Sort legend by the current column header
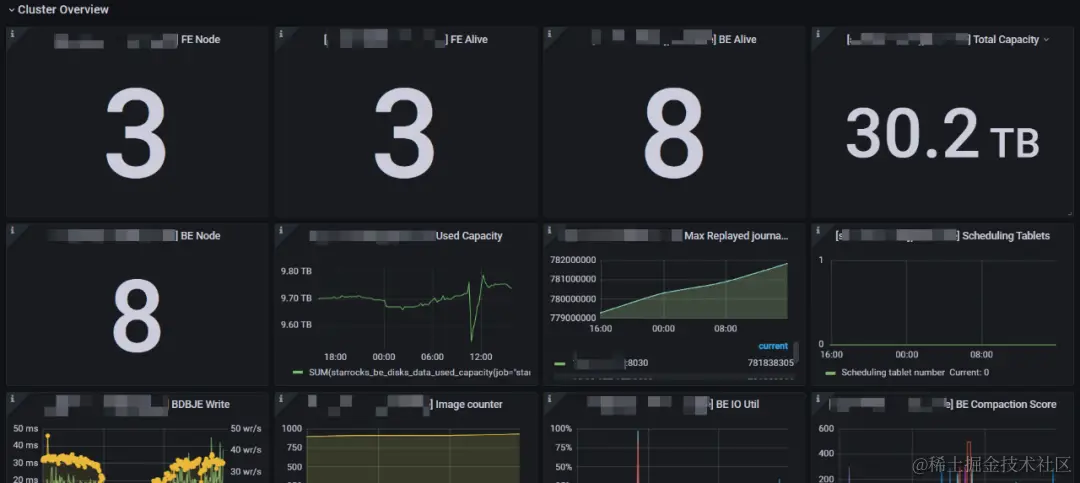1080x483 pixels. (x=773, y=346)
